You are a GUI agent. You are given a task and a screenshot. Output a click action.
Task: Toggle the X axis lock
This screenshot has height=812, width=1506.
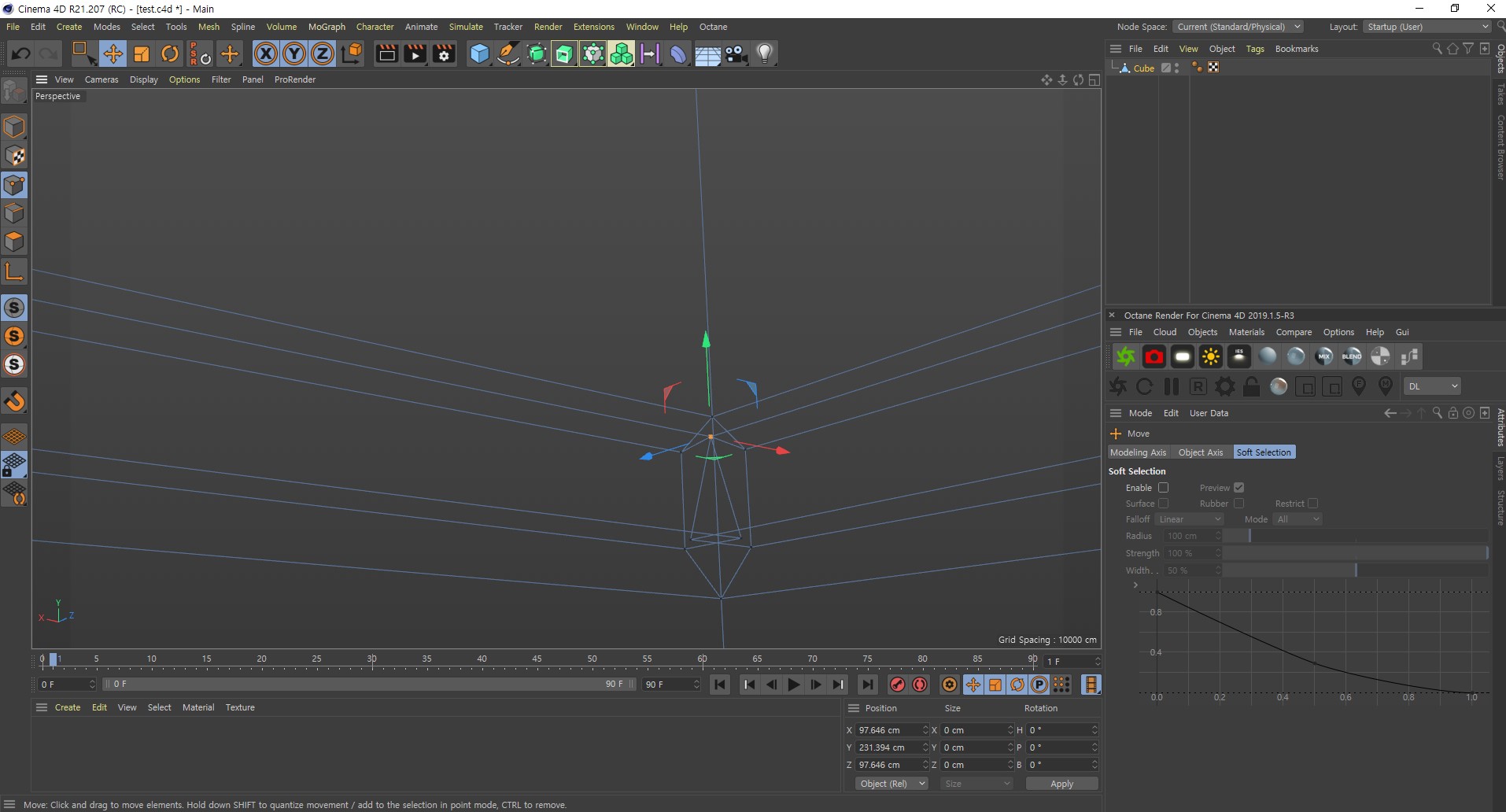tap(266, 54)
